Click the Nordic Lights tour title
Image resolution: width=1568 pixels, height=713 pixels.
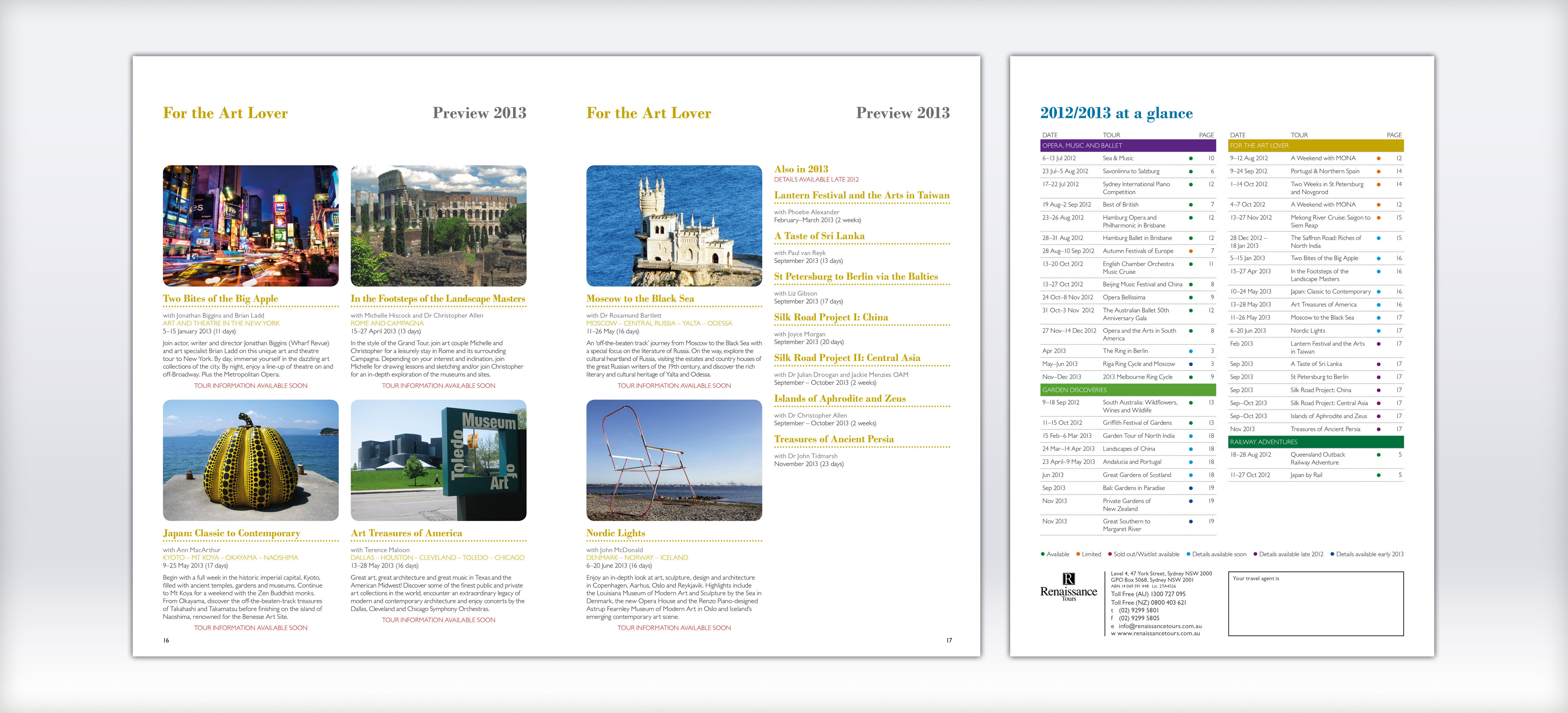click(x=615, y=533)
